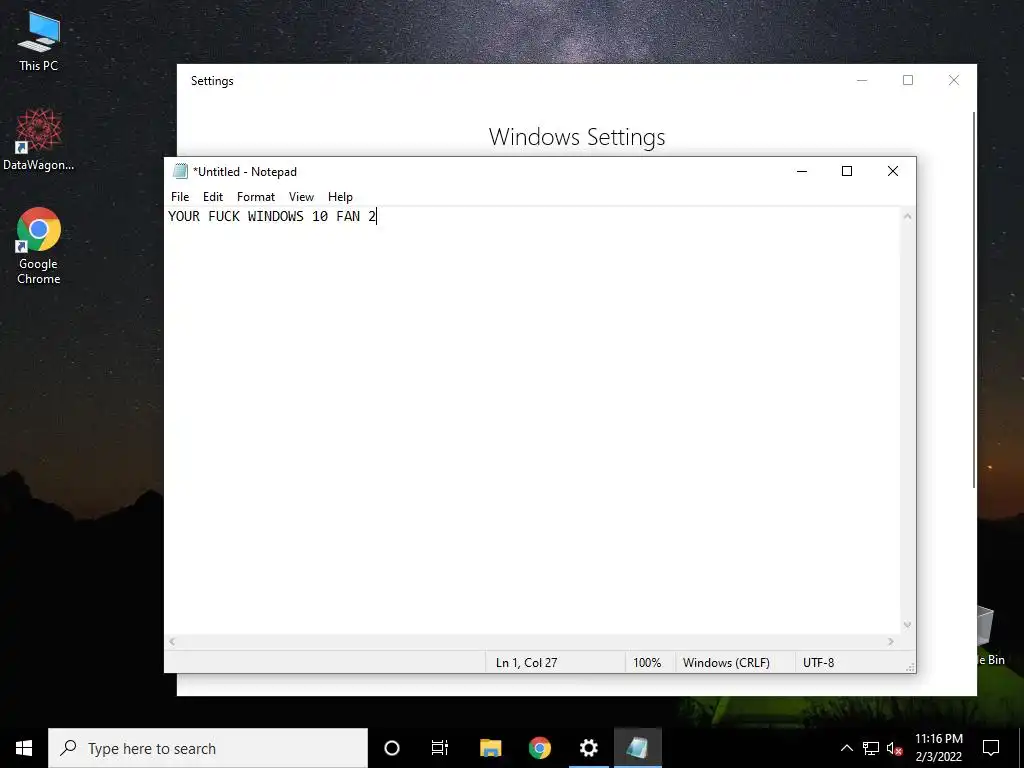Maximize the Settings window
This screenshot has width=1024, height=768.
point(908,80)
